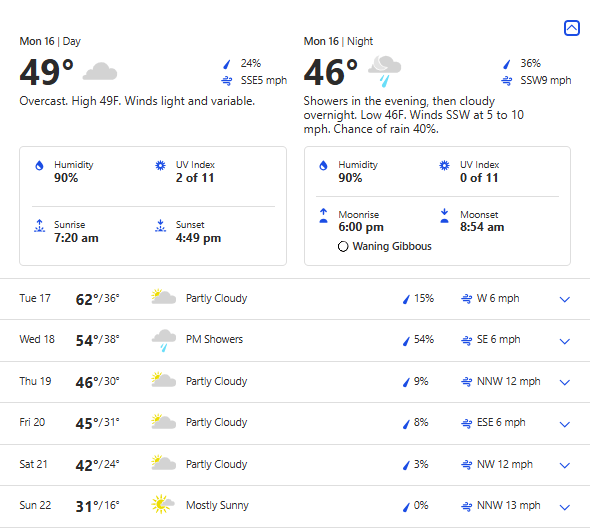Click the rain chance icon next to 24%
Viewport: 590px width, 528px height.
pyautogui.click(x=227, y=64)
